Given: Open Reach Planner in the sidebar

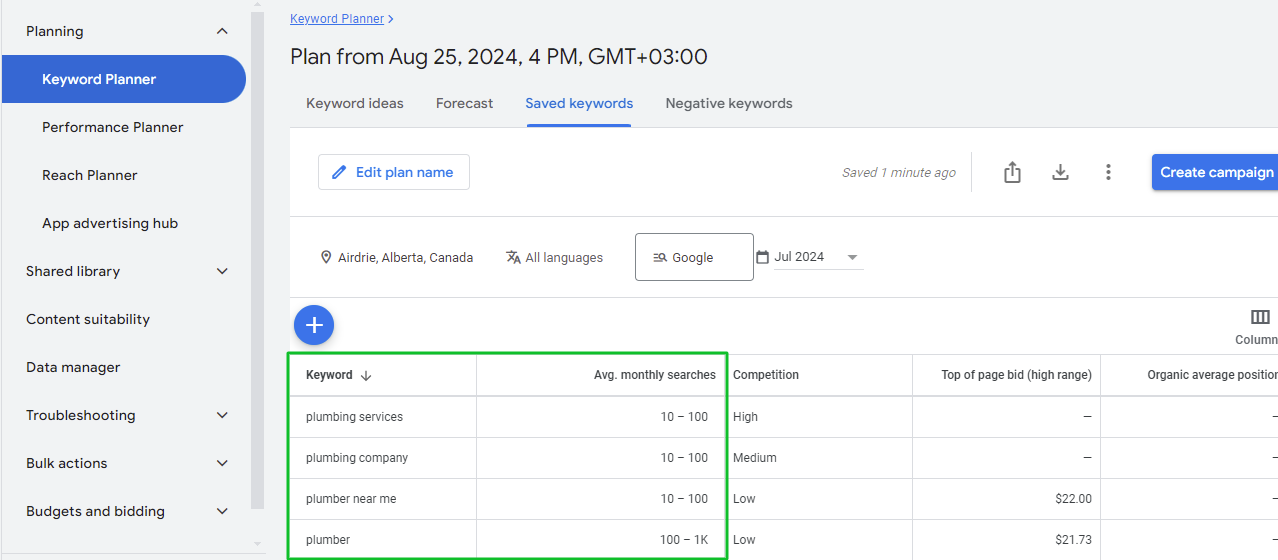Looking at the screenshot, I should click(90, 175).
